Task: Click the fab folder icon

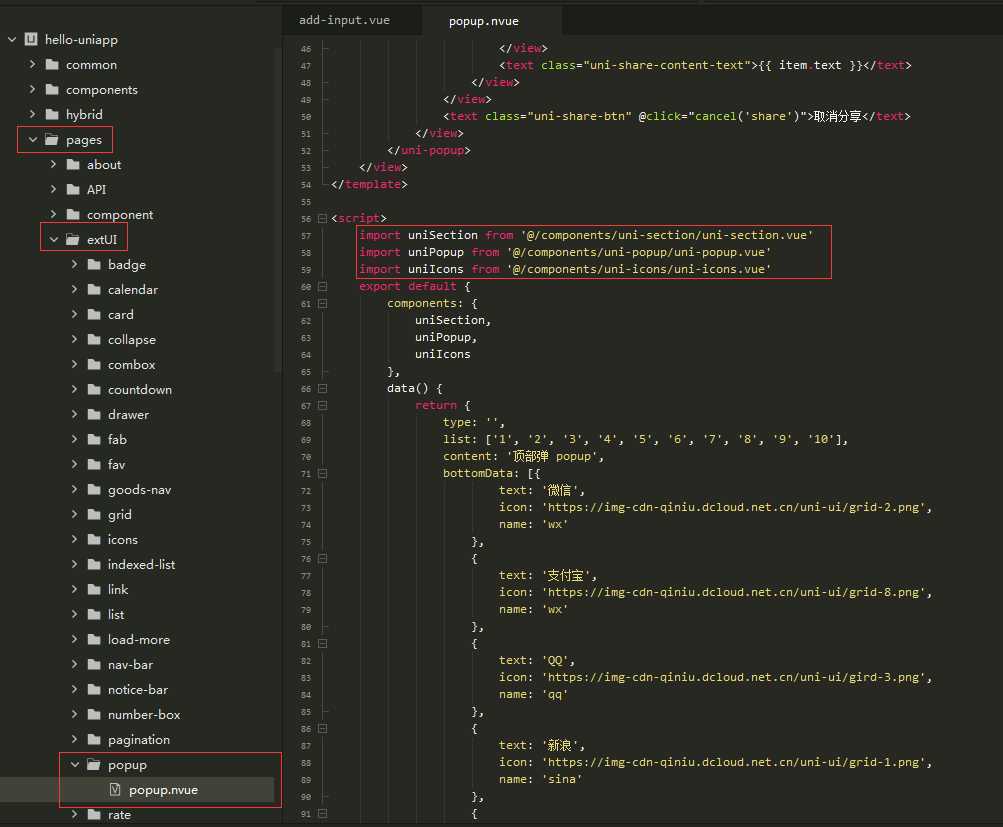Action: coord(94,439)
